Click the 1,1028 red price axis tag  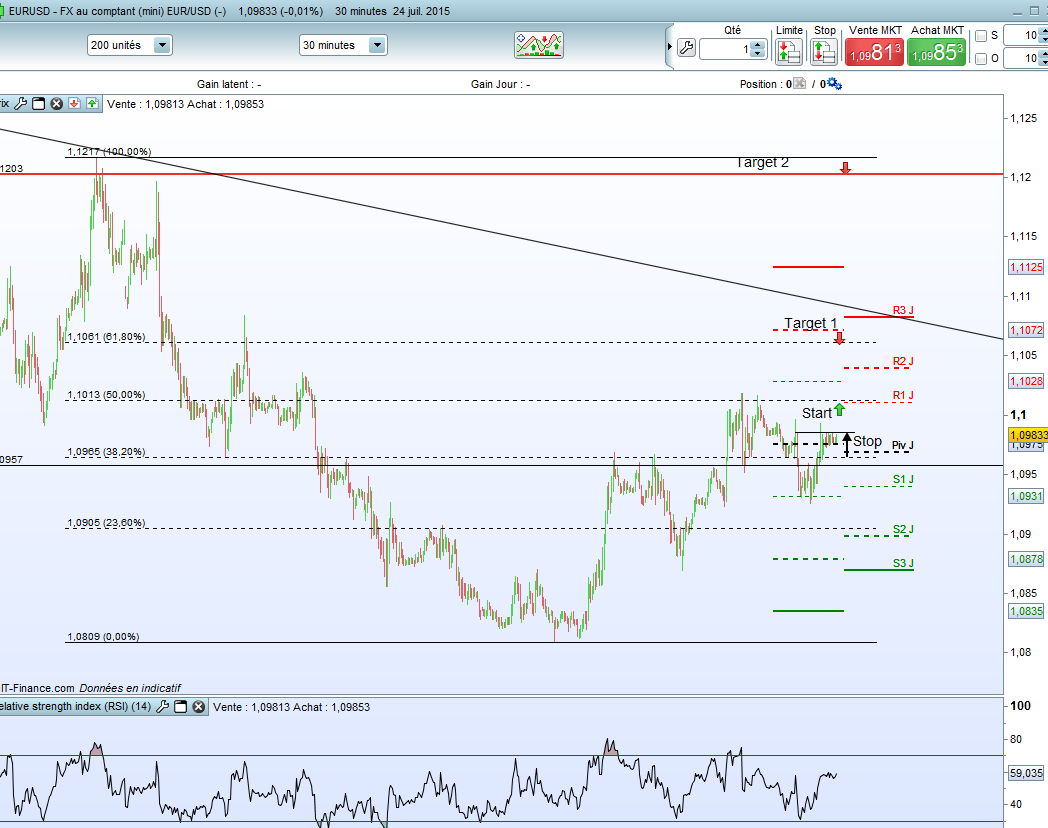coord(1026,381)
